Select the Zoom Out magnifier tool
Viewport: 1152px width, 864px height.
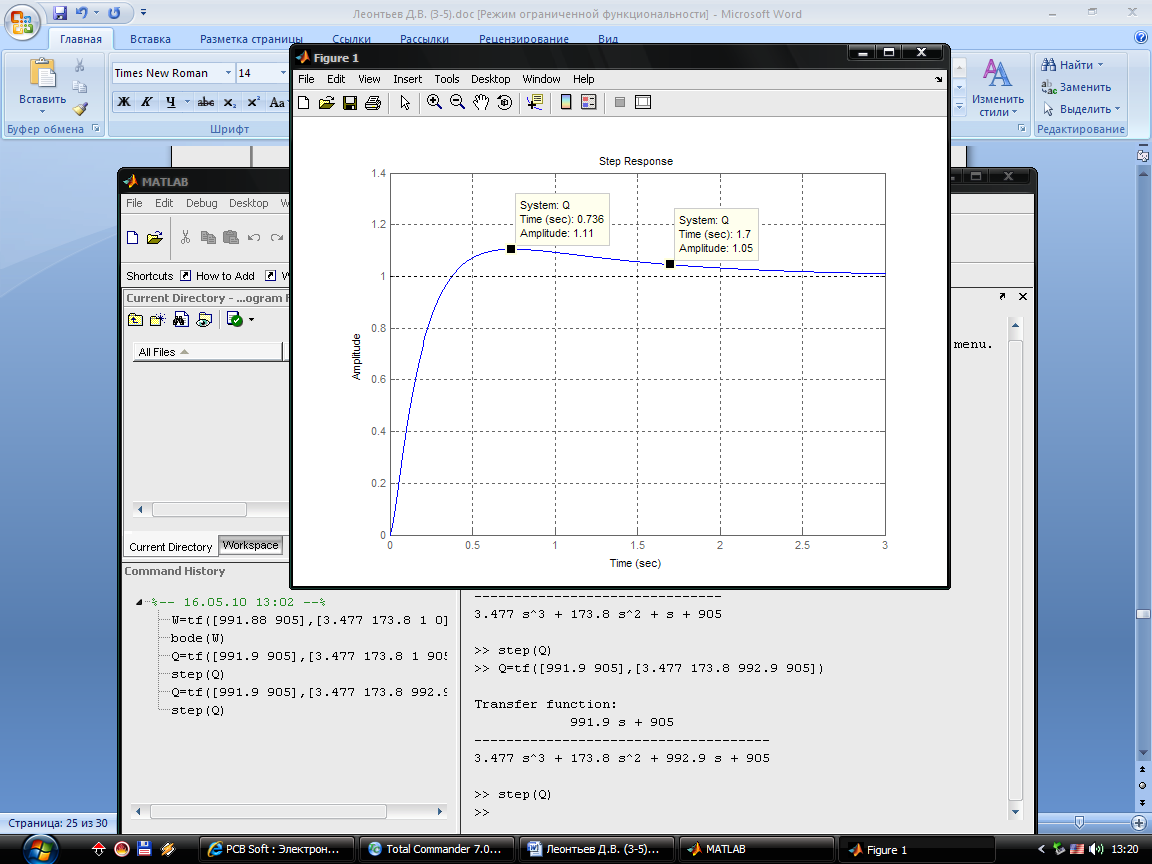point(458,102)
